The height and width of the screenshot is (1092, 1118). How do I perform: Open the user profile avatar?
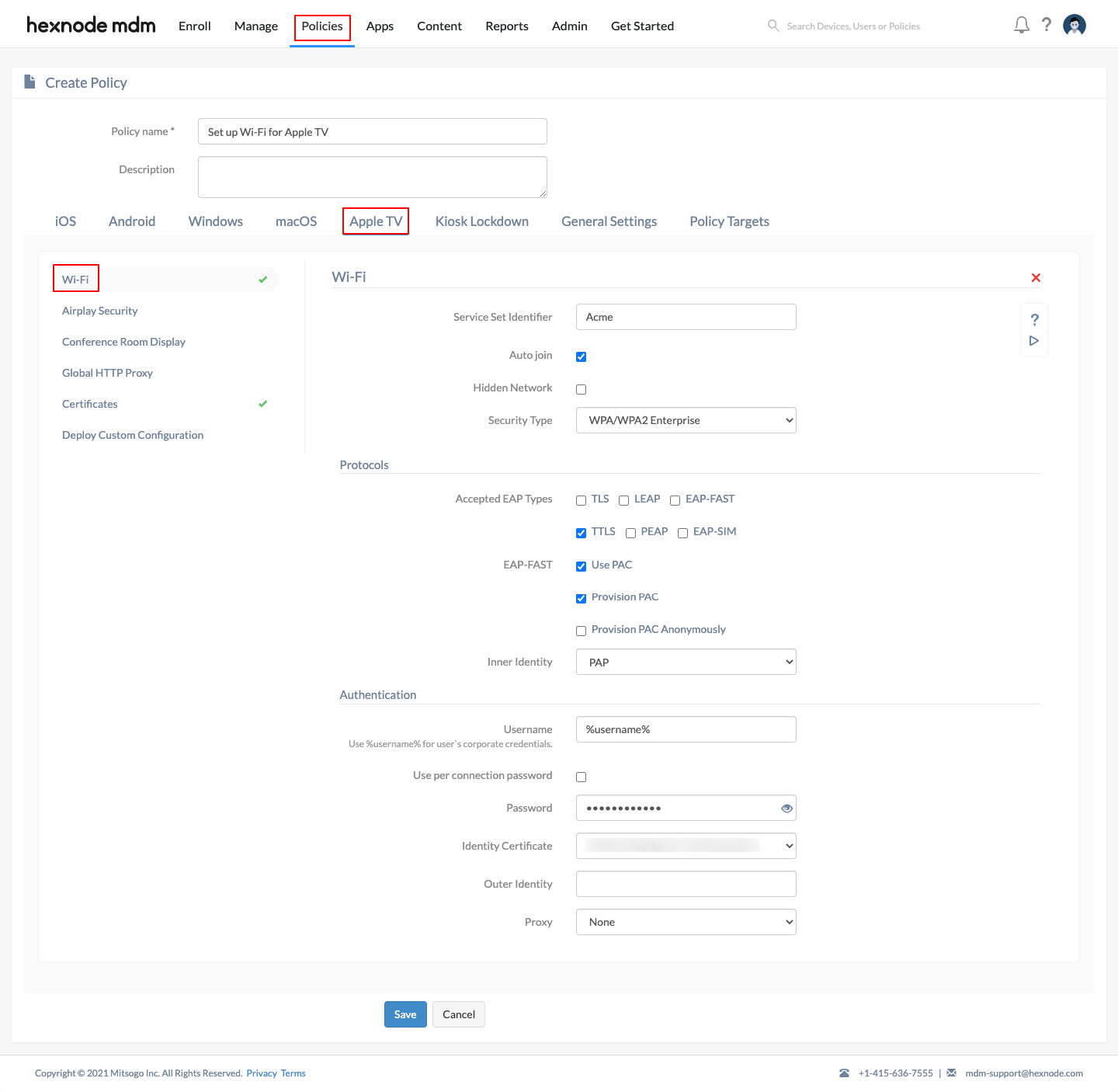(x=1075, y=26)
